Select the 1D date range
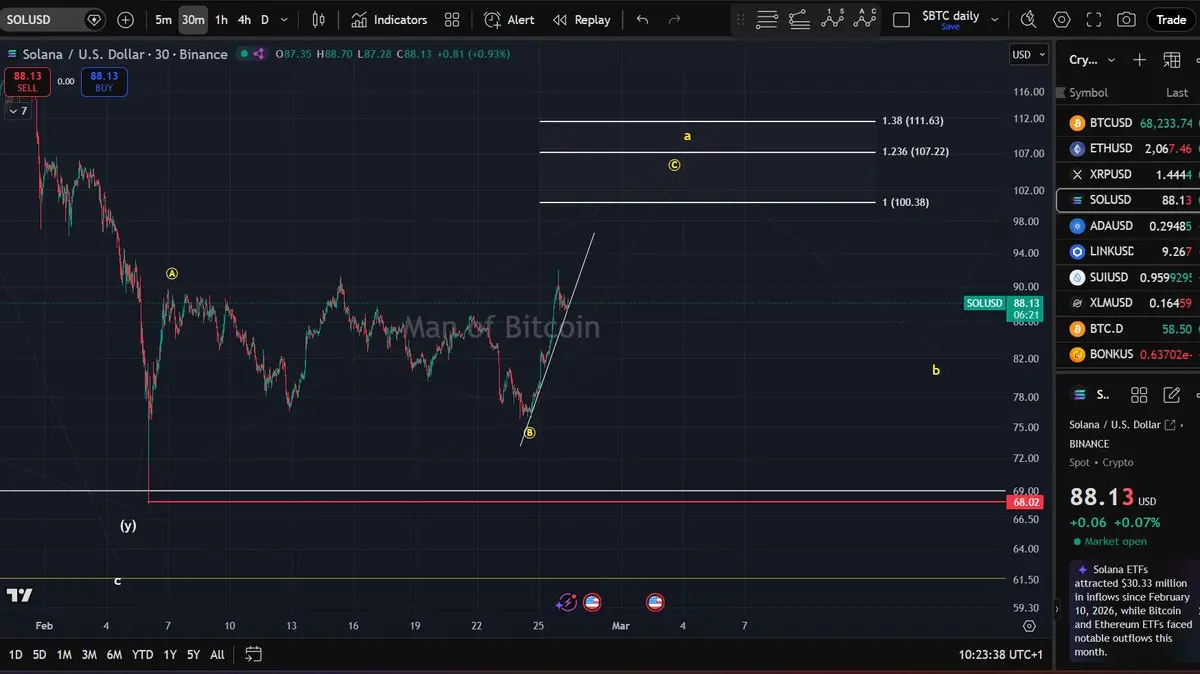1200x674 pixels. click(15, 655)
